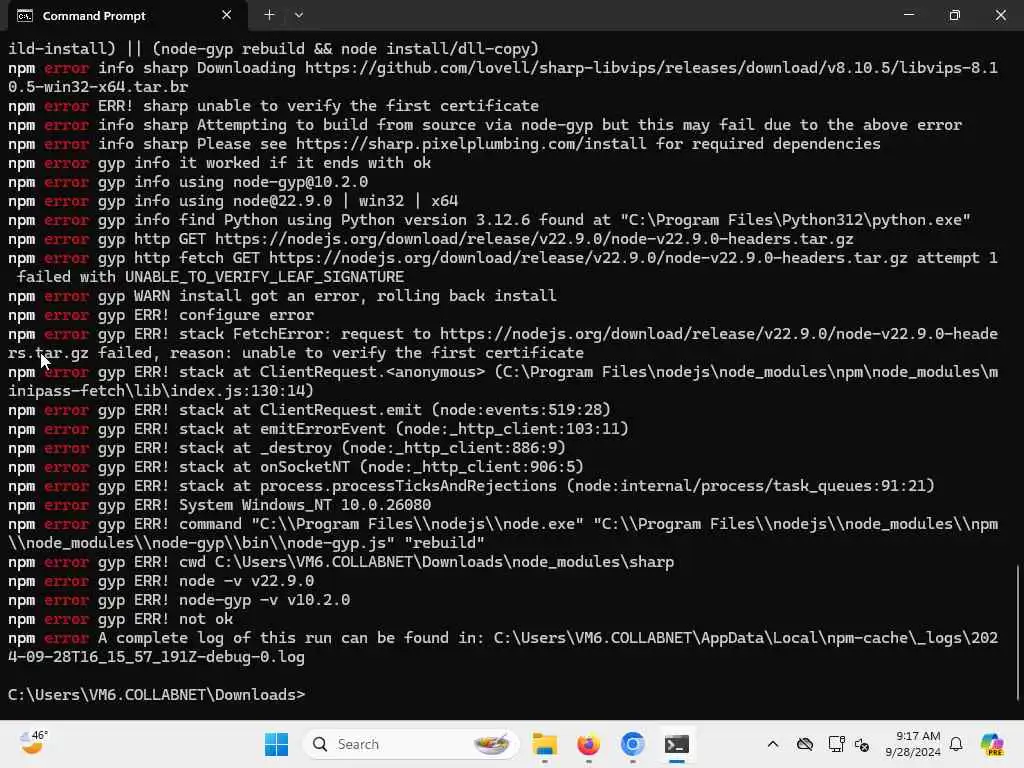
Task: Click the taskbar Search box
Action: (411, 744)
